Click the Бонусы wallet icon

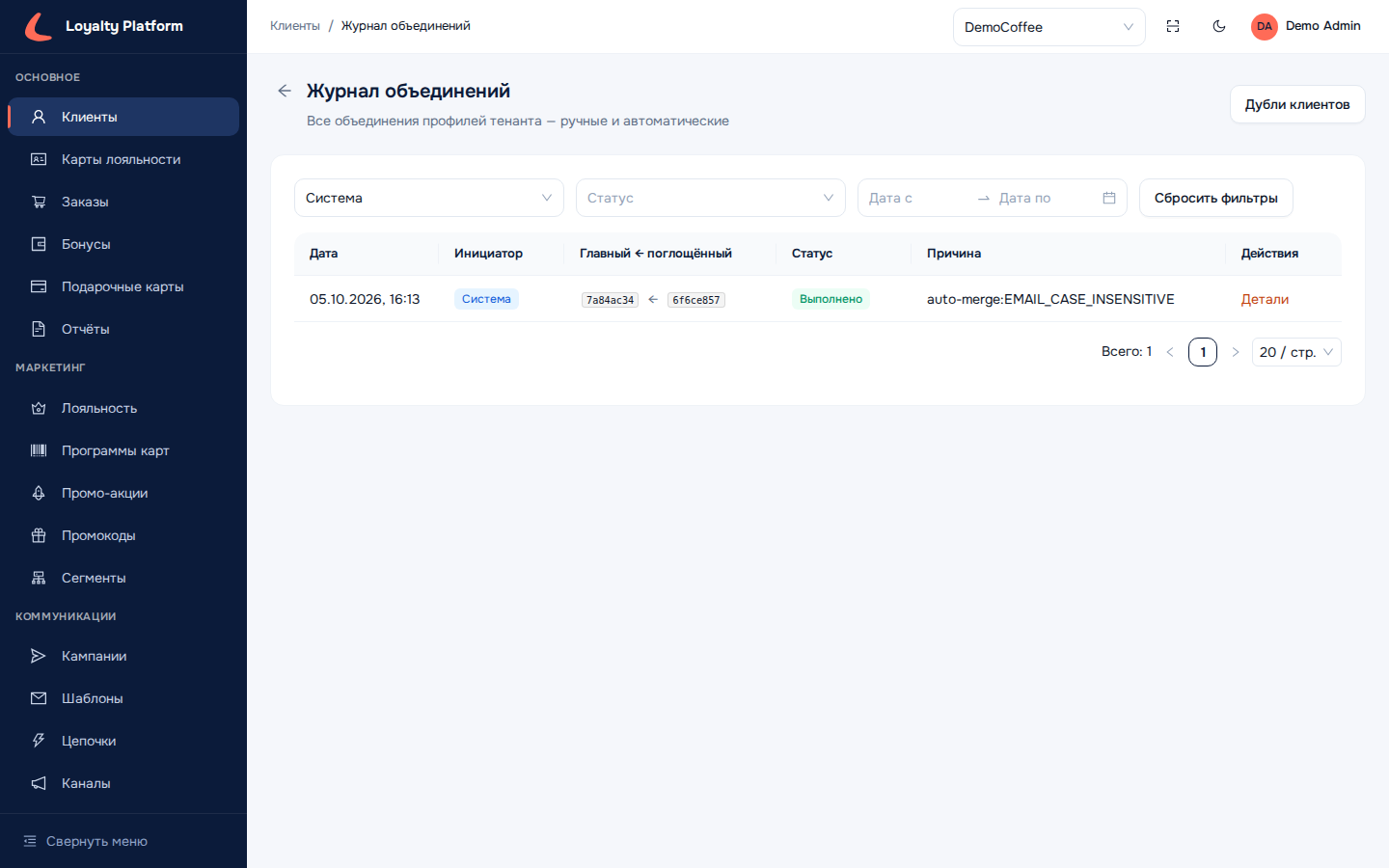tap(39, 244)
